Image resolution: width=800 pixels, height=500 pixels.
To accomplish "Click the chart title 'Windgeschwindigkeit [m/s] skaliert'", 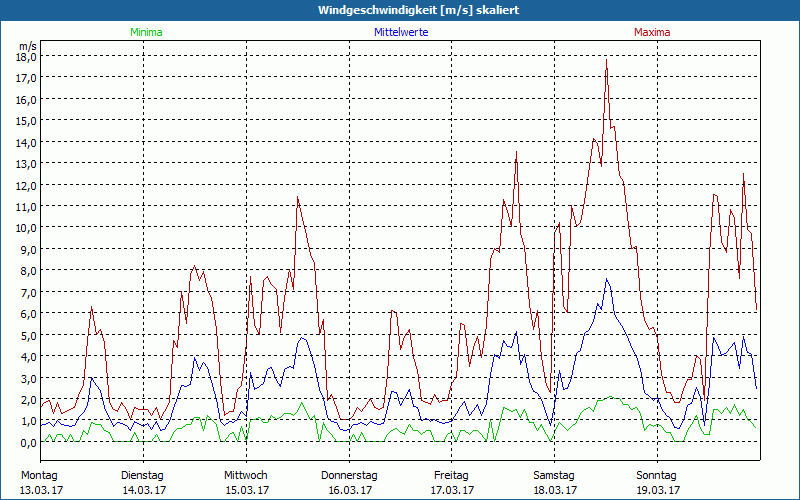I will (x=418, y=10).
